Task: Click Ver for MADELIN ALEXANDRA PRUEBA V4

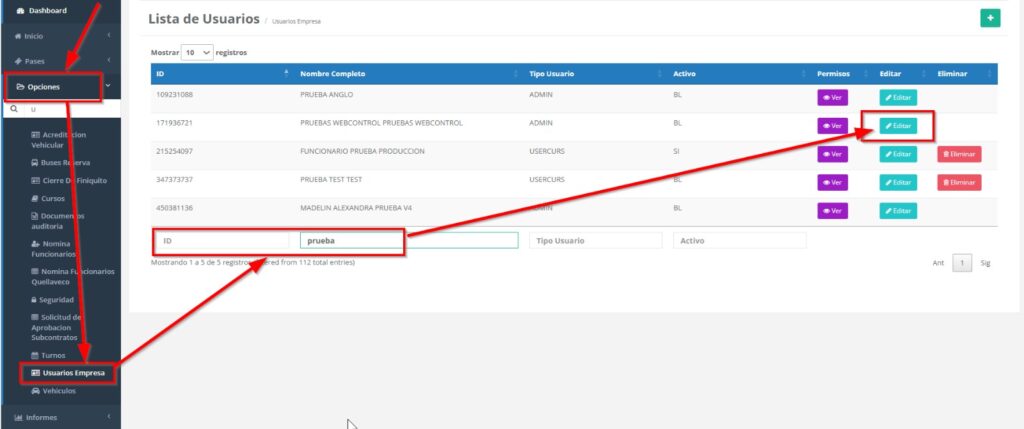Action: point(832,211)
